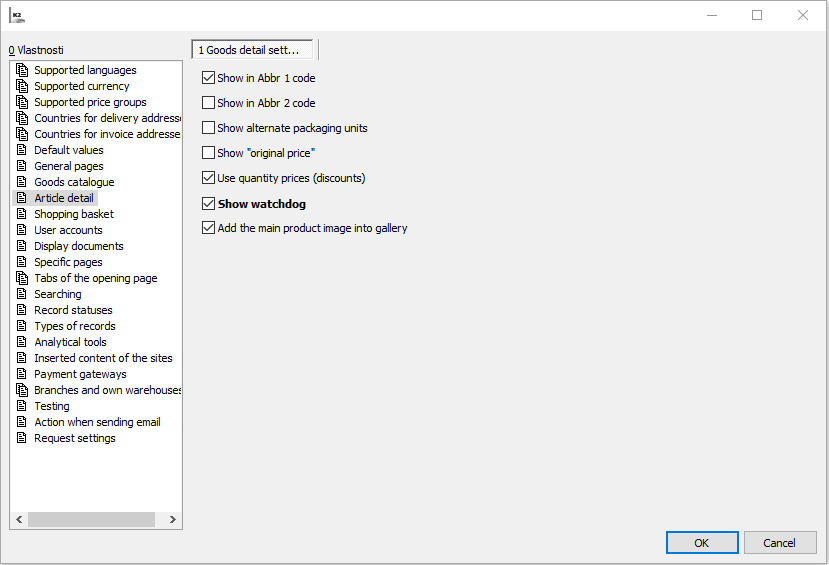Click the K2 application icon in title bar
This screenshot has width=829, height=565.
tap(16, 16)
